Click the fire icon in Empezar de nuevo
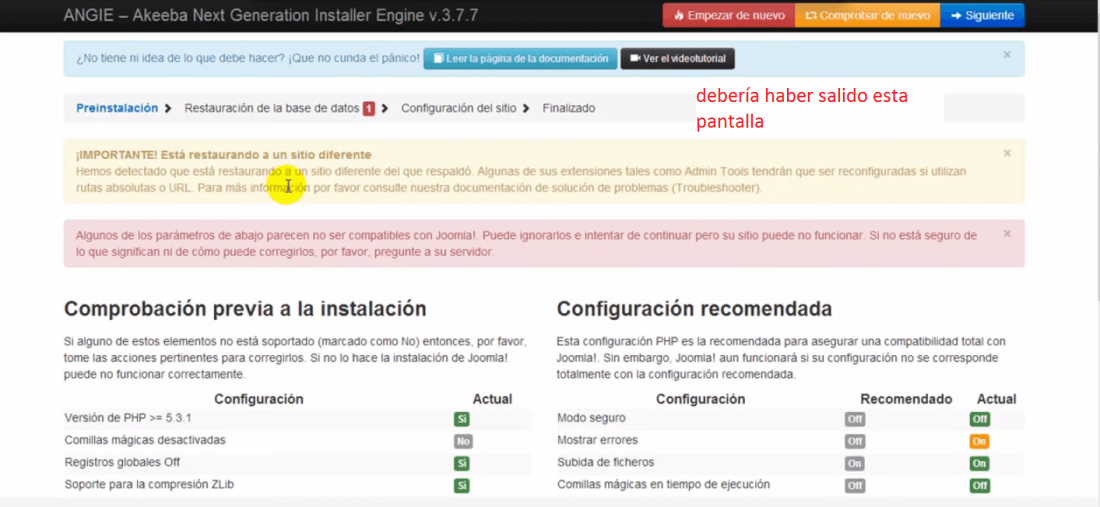The height and width of the screenshot is (507, 1100). 678,15
